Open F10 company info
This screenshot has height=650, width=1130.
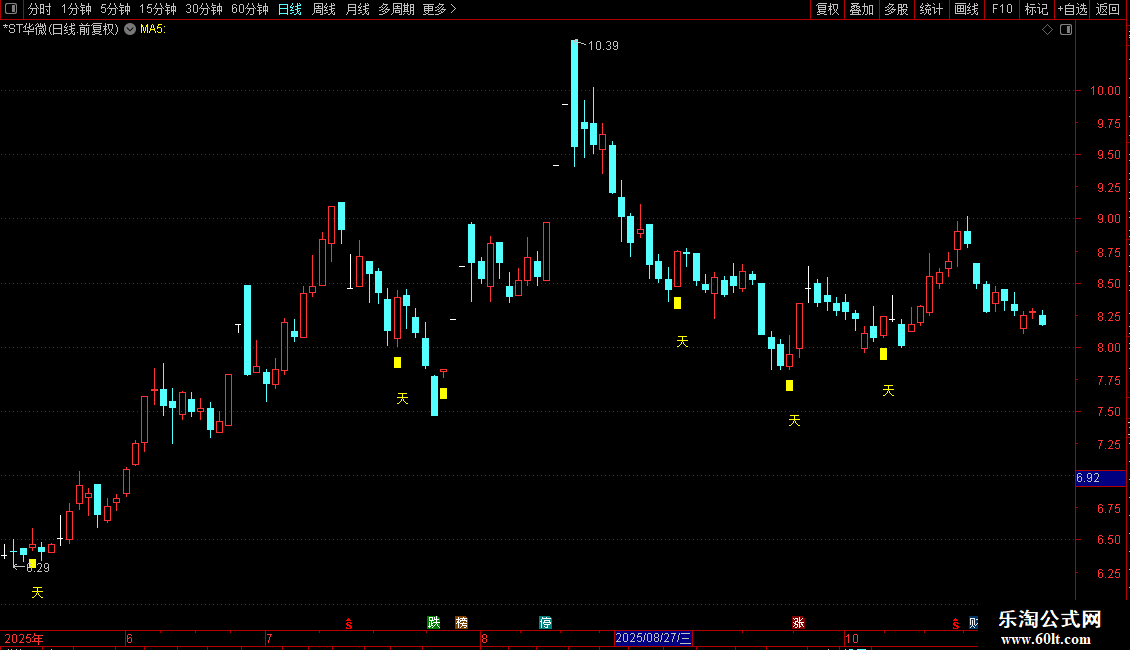click(x=1002, y=9)
